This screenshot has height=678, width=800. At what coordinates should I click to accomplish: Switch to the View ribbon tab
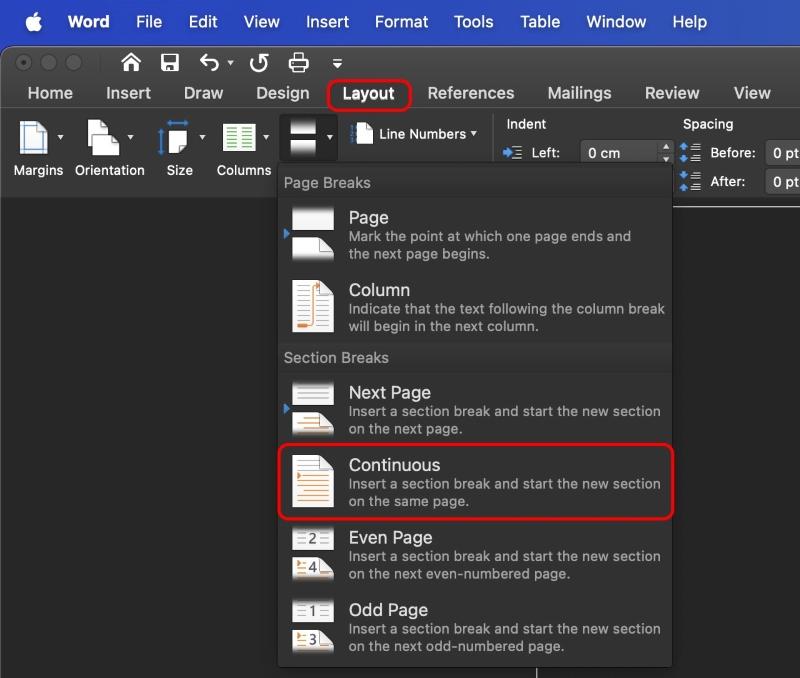coord(752,93)
